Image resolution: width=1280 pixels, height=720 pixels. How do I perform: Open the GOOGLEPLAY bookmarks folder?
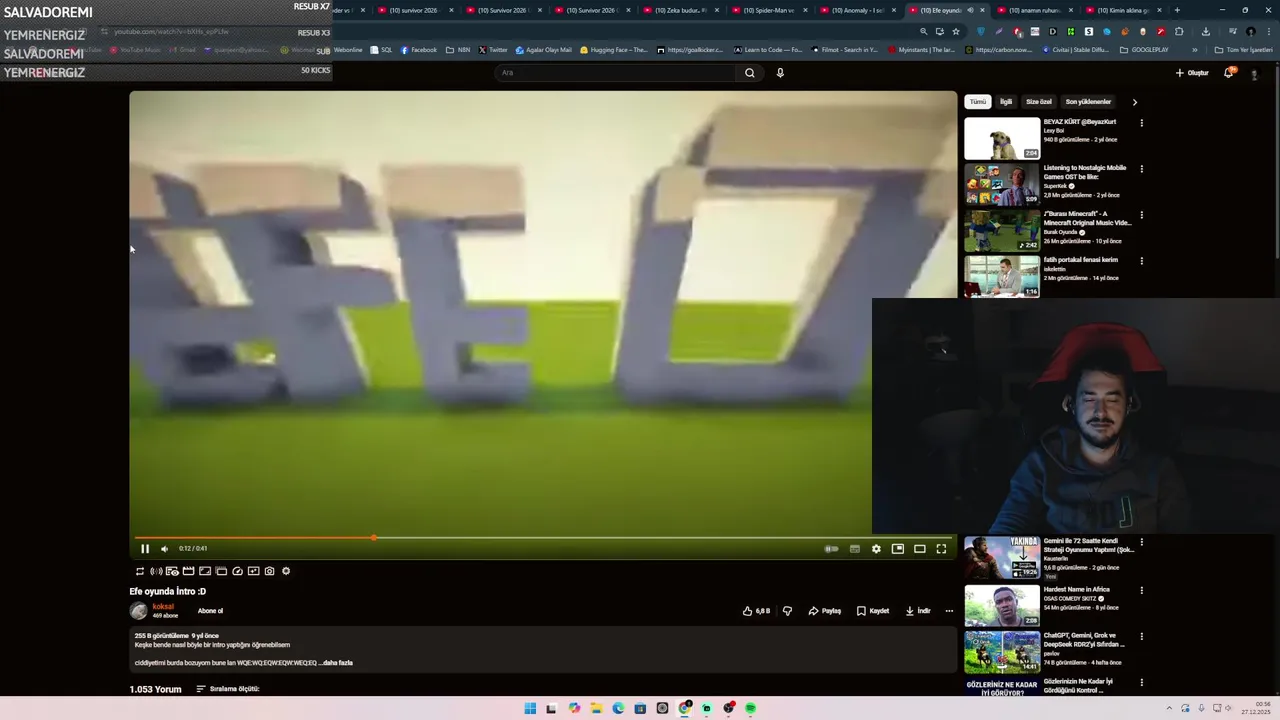1145,50
